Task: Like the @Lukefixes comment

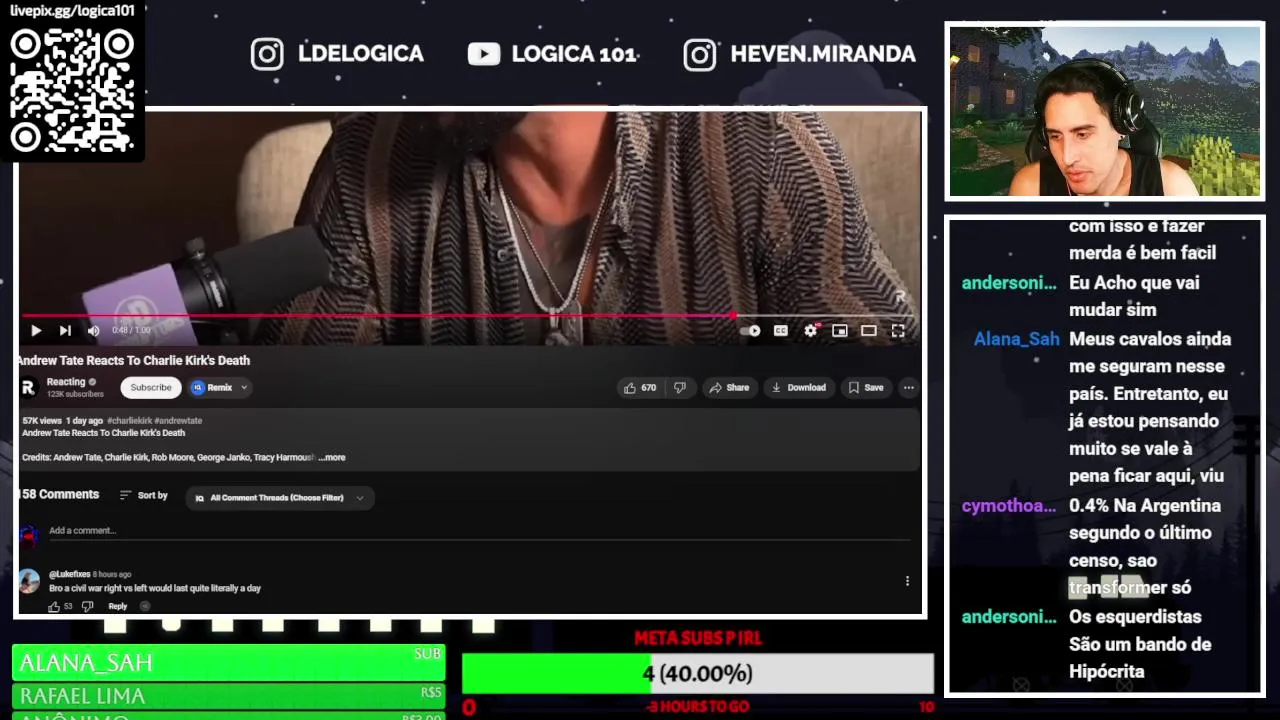Action: coord(54,606)
